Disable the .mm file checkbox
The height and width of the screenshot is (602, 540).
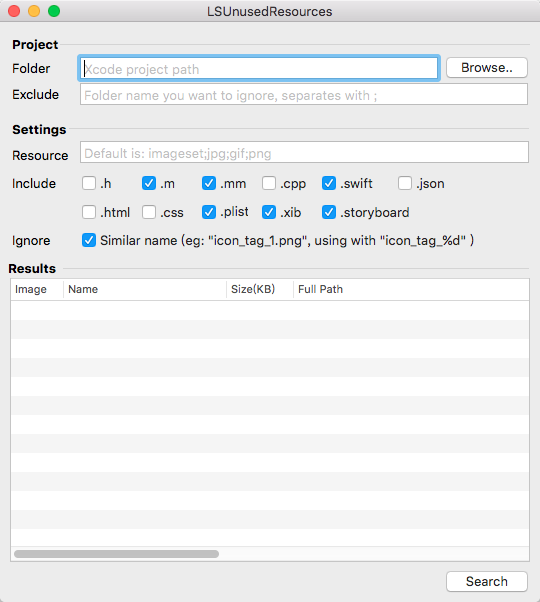tap(209, 183)
